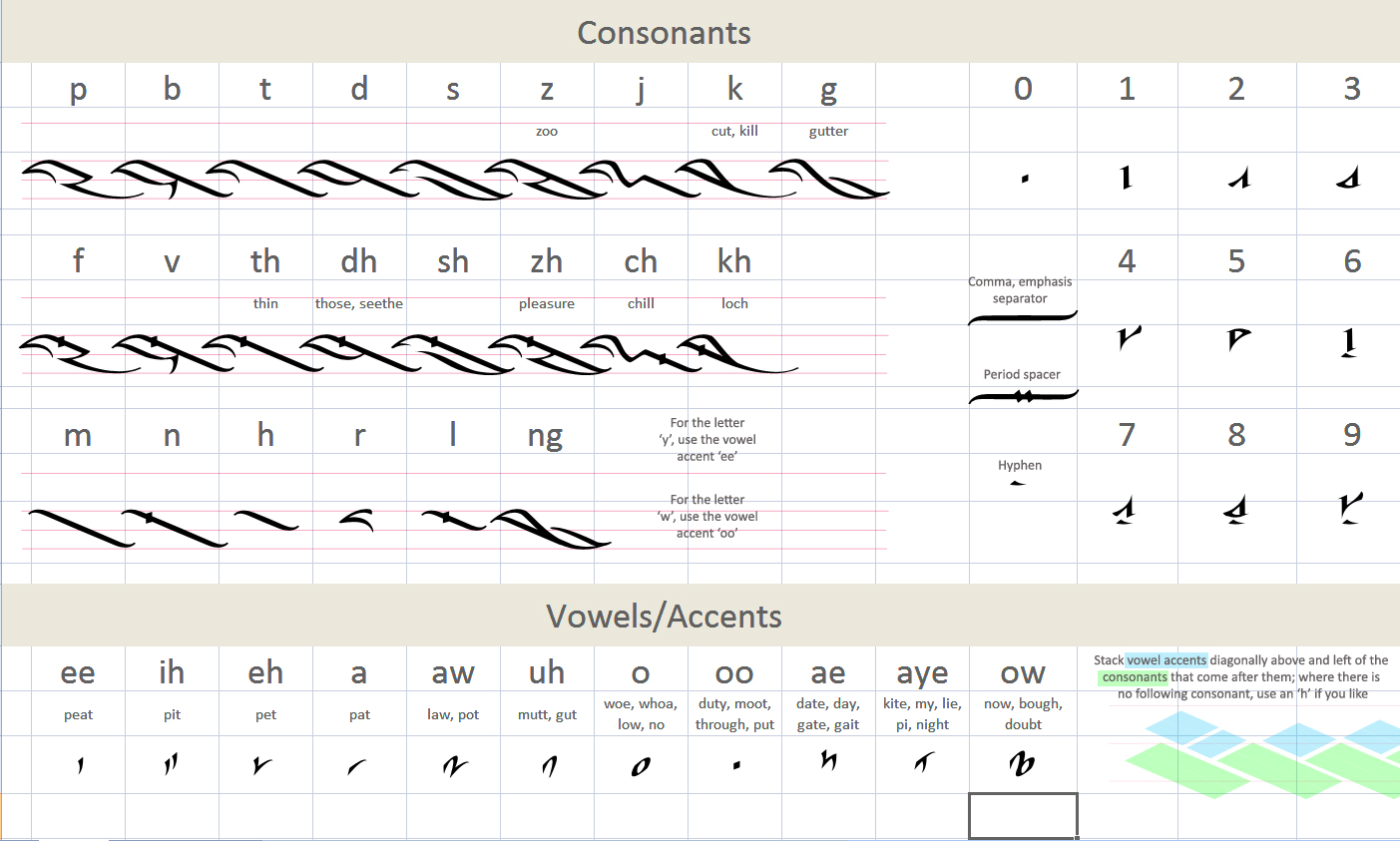This screenshot has height=841, width=1400.
Task: Select the glyph for number 5
Action: click(1237, 339)
